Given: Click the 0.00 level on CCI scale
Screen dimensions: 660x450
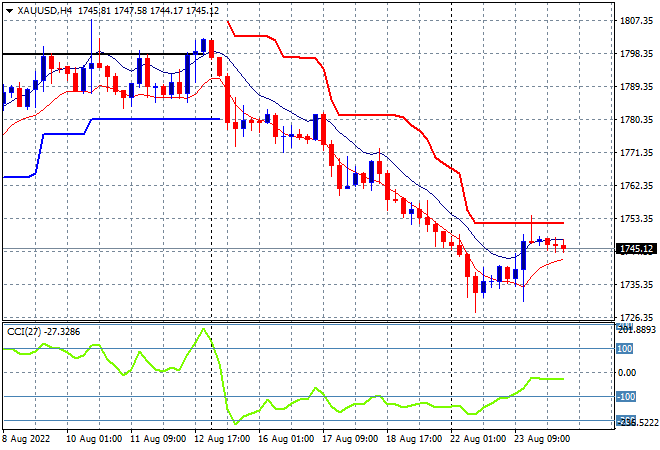Looking at the screenshot, I should [x=628, y=373].
